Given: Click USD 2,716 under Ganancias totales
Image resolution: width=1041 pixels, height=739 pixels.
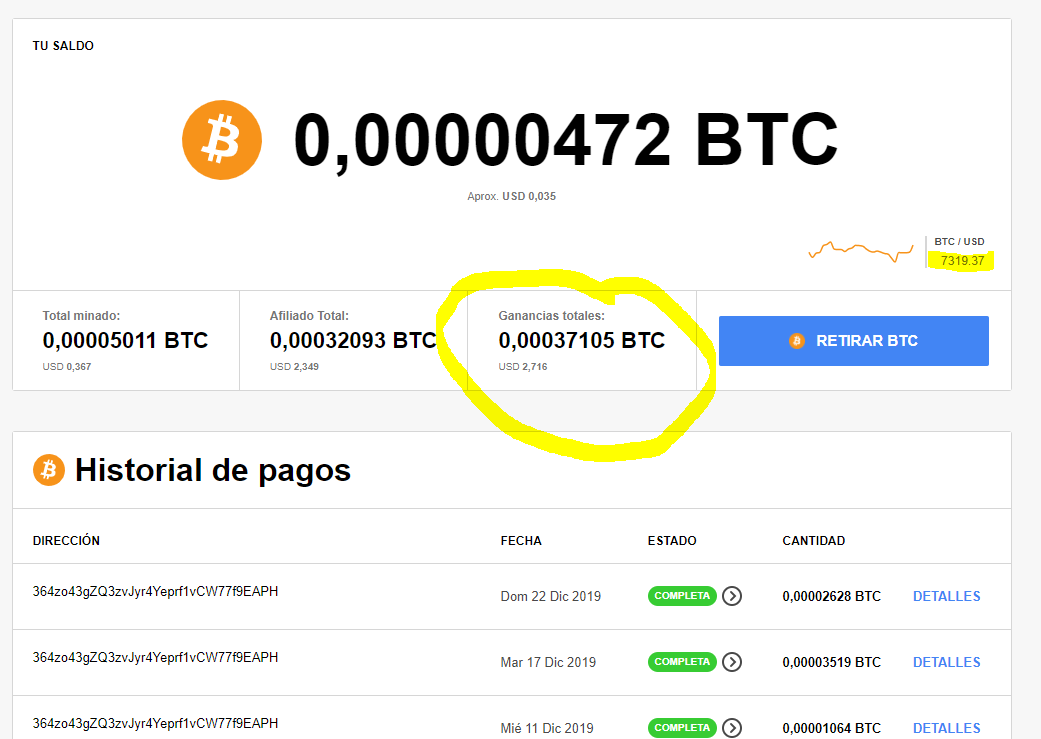Looking at the screenshot, I should (523, 367).
